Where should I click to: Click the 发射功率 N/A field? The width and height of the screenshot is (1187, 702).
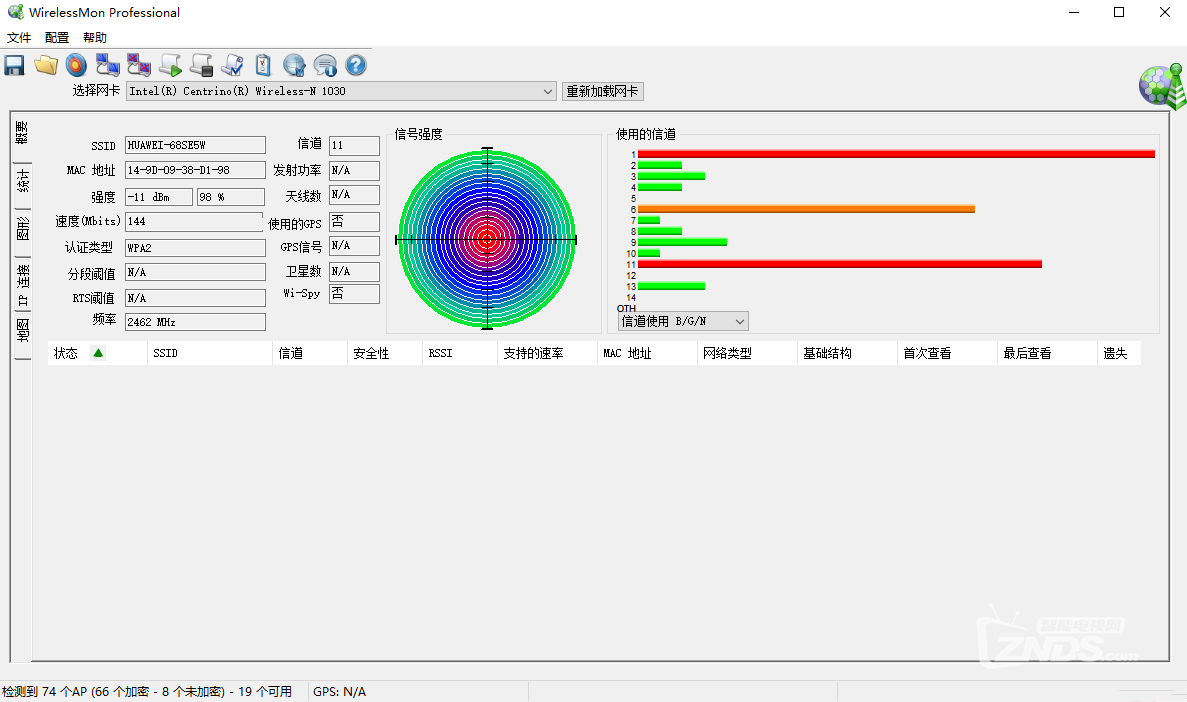pyautogui.click(x=354, y=170)
